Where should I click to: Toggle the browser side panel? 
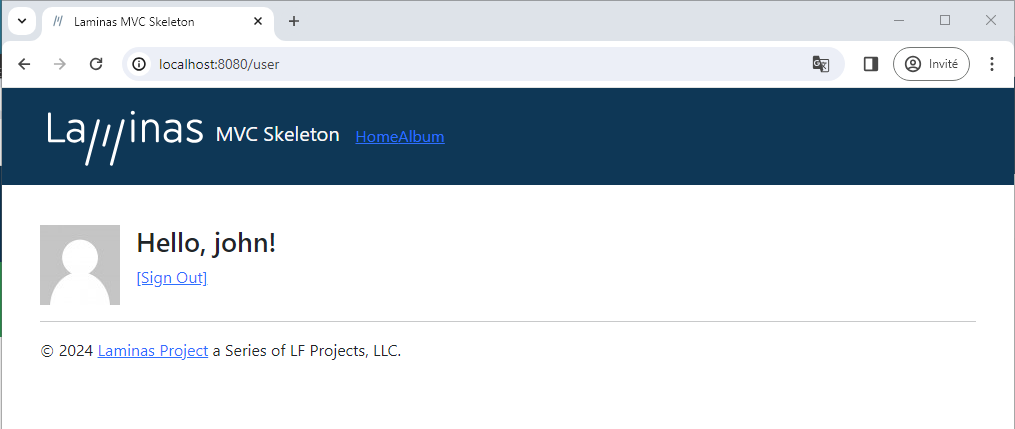click(870, 64)
